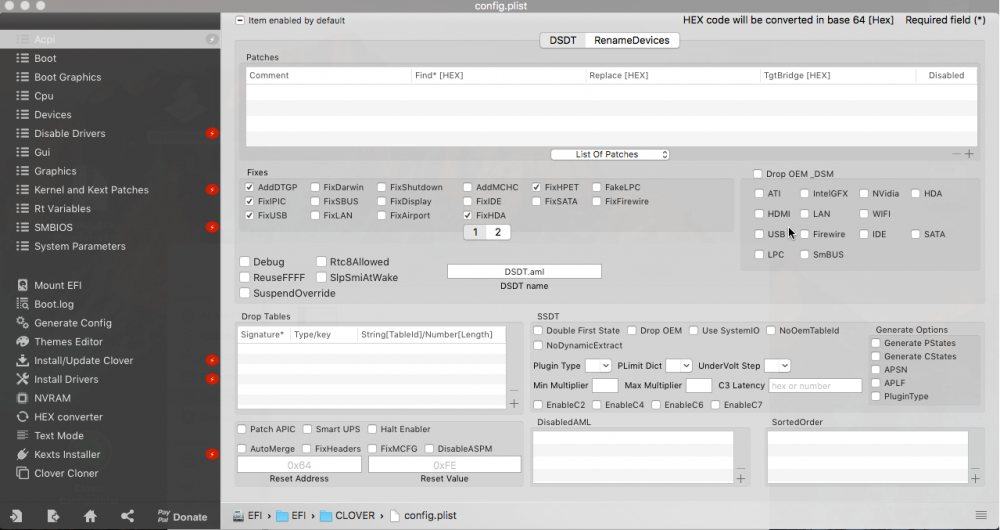This screenshot has width=1000, height=530.
Task: Open Install/Update Clover
Action: tap(75, 360)
